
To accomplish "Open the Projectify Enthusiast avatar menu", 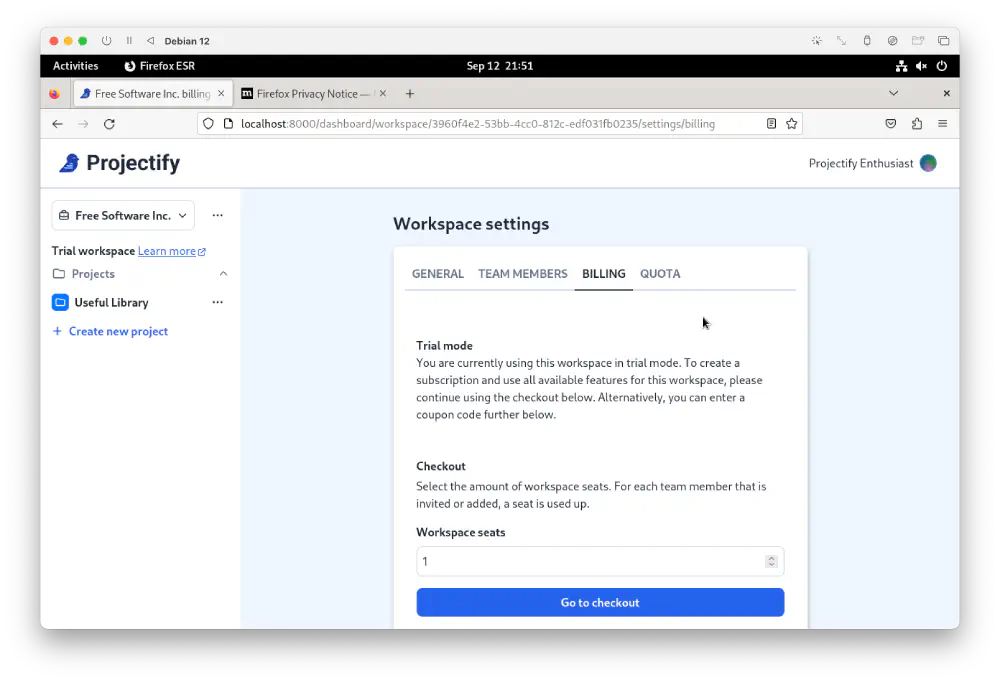I will [928, 163].
